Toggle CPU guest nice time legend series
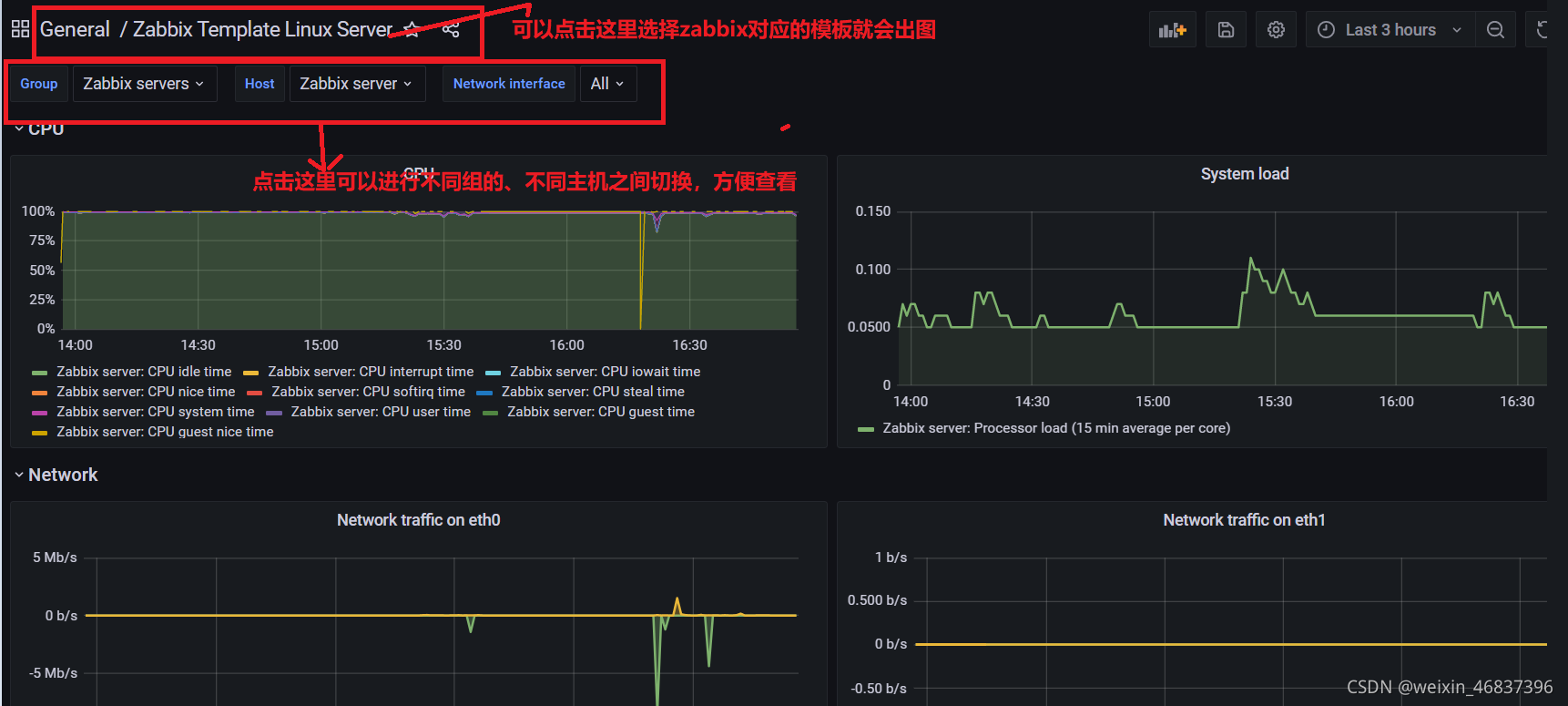The image size is (1568, 706). 165,432
